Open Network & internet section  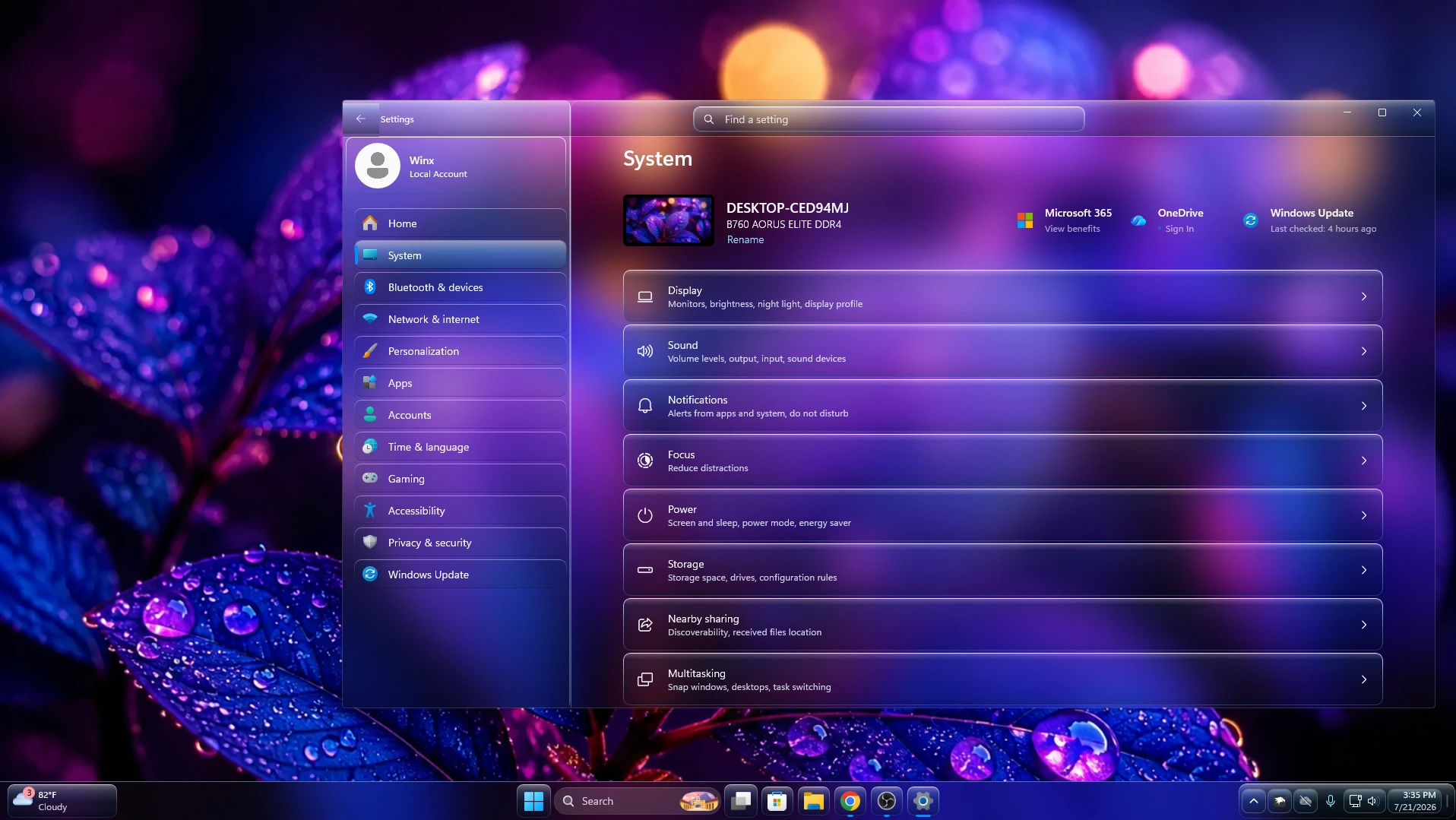(x=460, y=319)
